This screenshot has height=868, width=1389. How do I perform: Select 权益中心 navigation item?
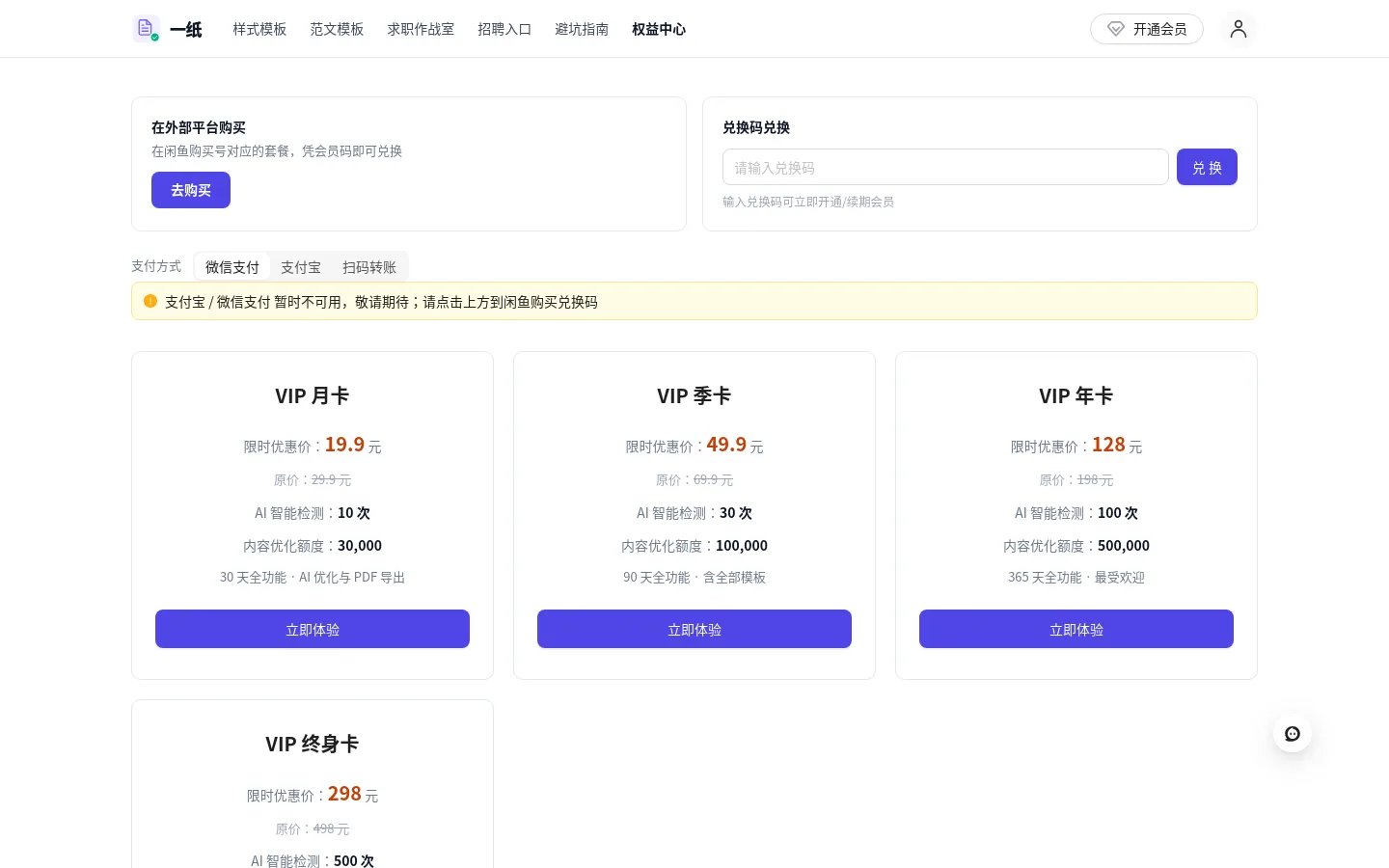point(659,29)
